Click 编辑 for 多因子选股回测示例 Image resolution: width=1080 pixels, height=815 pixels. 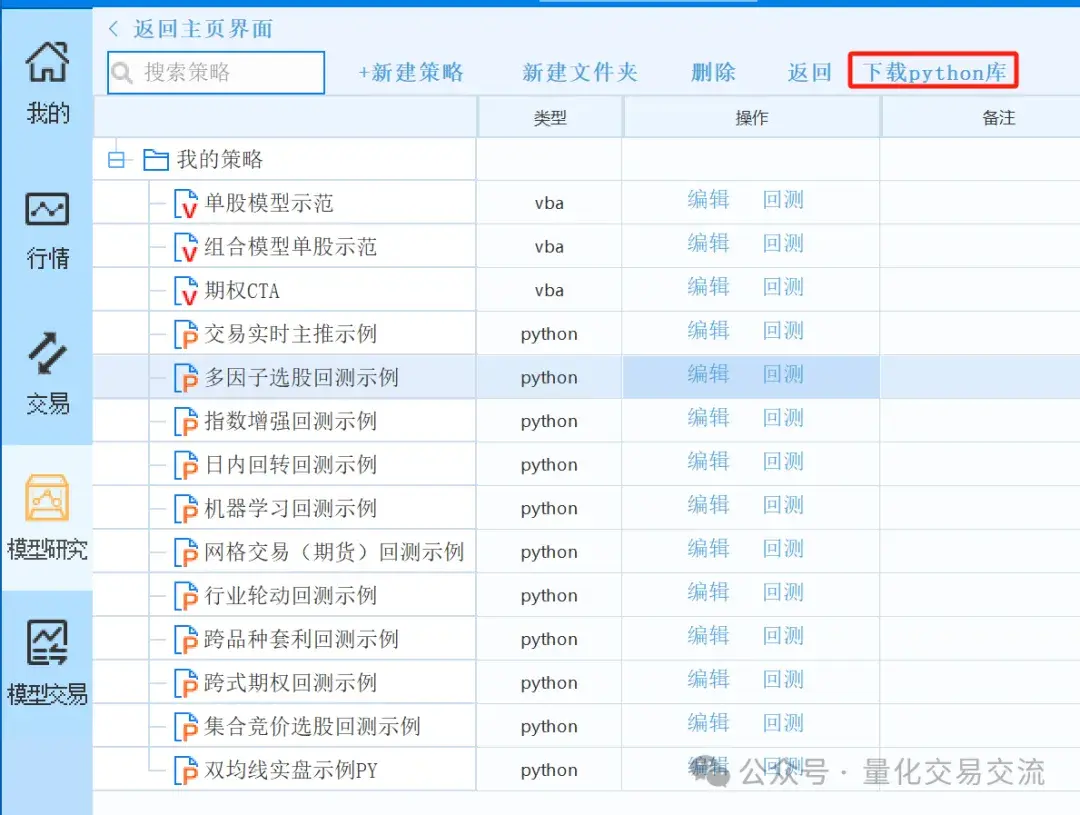coord(709,374)
